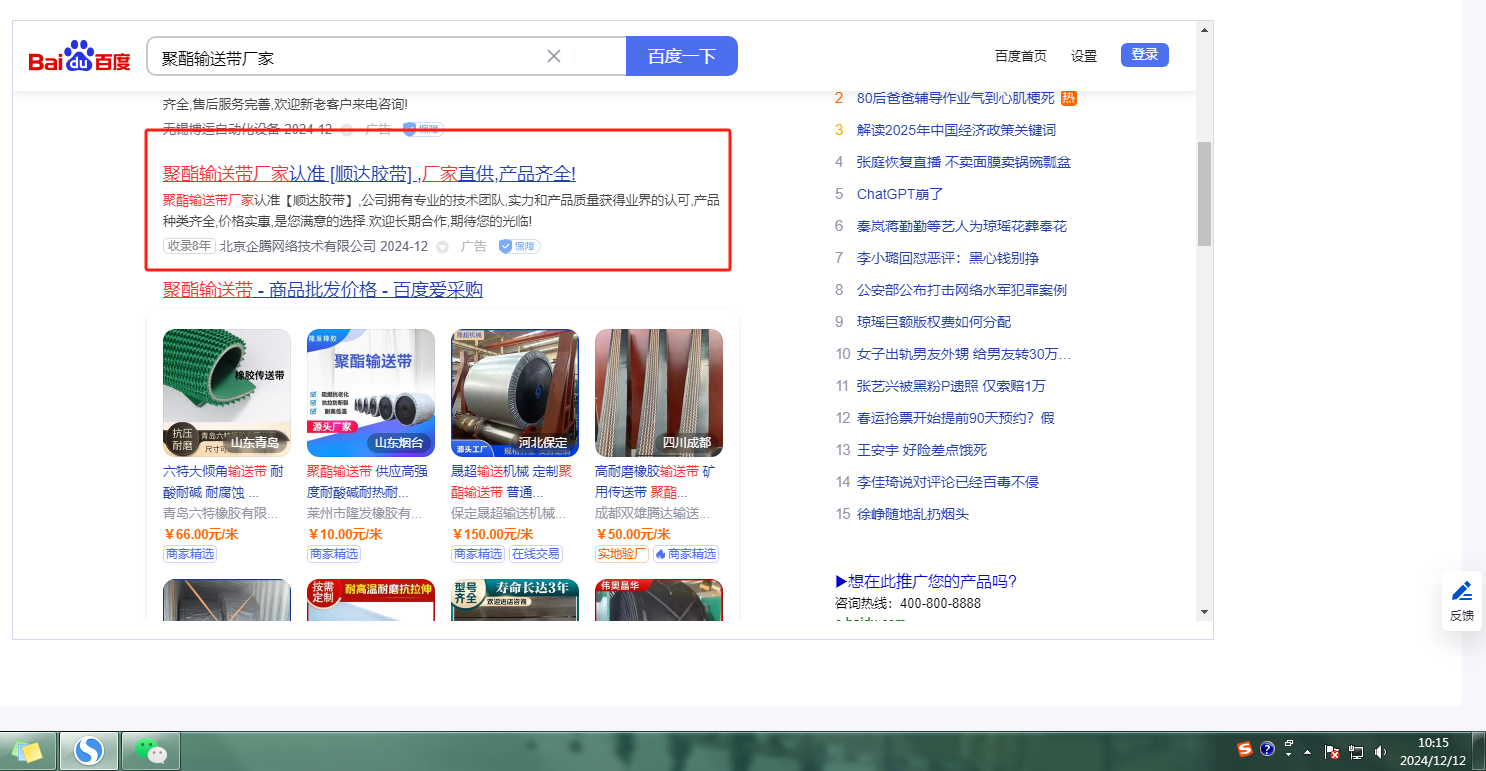Clear the search box with the X icon
Viewport: 1486px width, 771px height.
point(554,56)
